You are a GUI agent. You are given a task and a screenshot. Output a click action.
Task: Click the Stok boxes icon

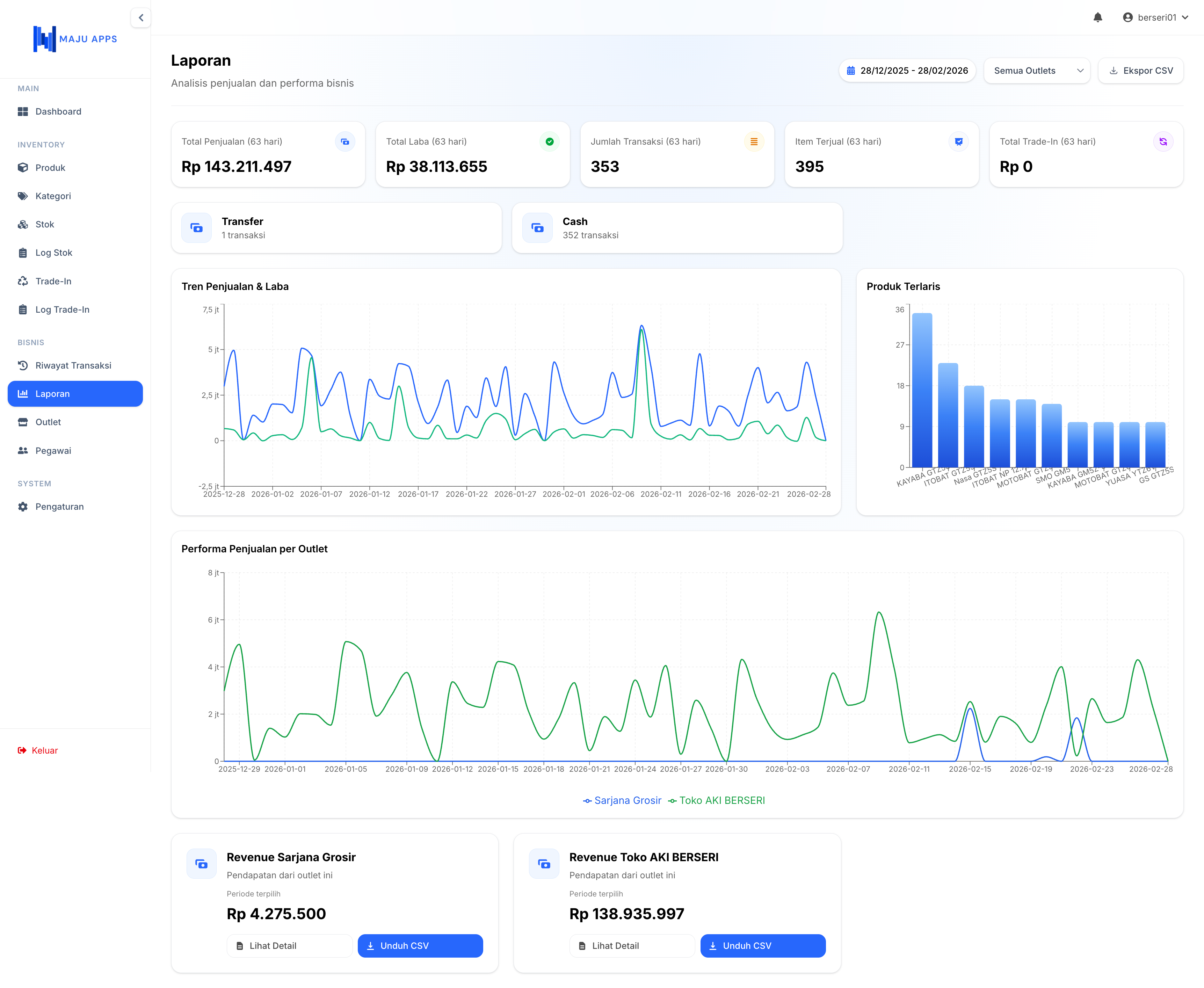23,224
